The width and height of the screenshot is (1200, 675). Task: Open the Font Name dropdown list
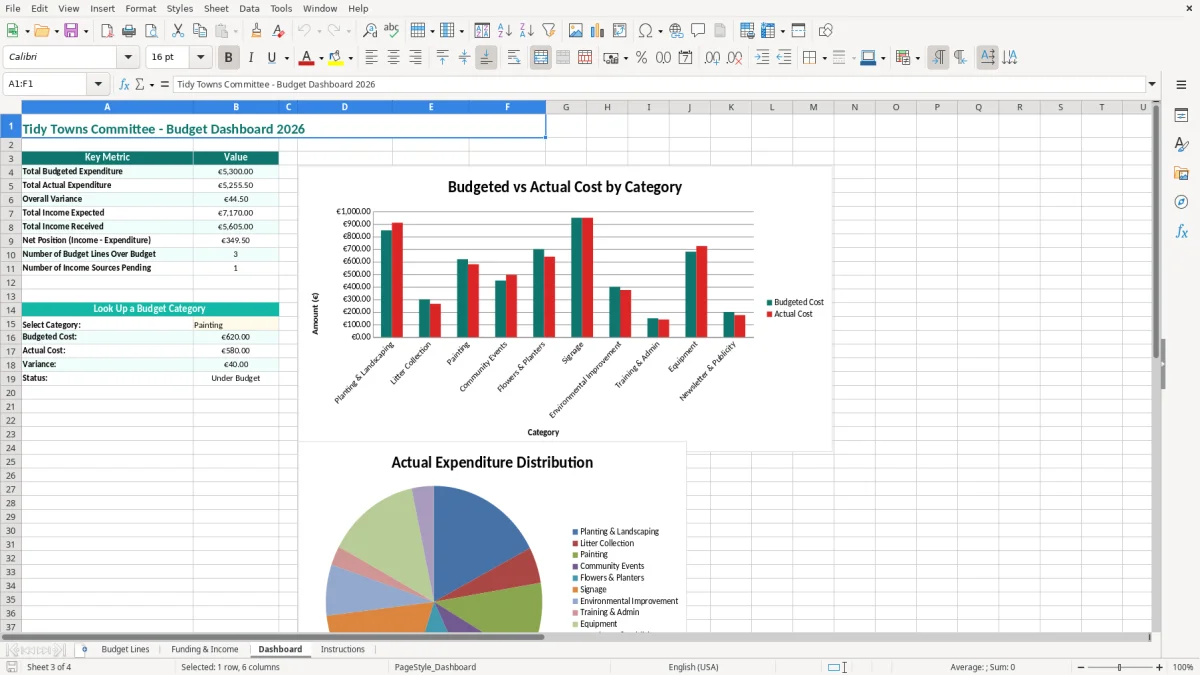coord(128,58)
